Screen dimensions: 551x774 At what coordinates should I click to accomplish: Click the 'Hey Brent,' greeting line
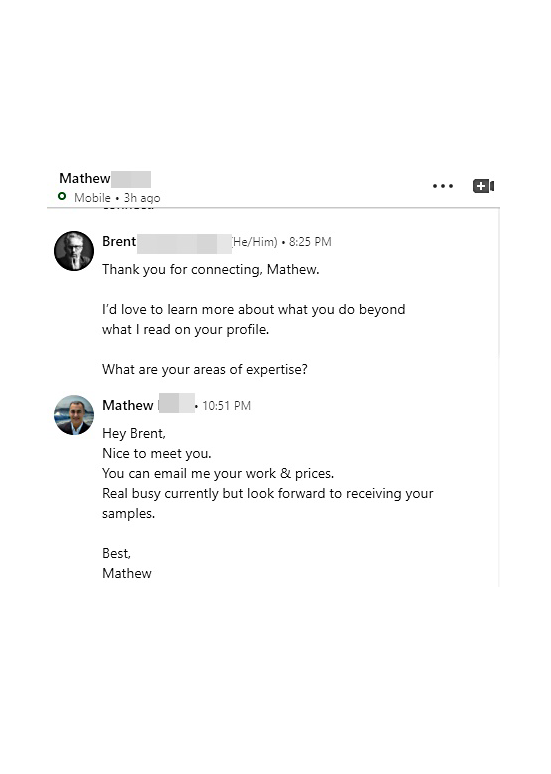pos(134,433)
